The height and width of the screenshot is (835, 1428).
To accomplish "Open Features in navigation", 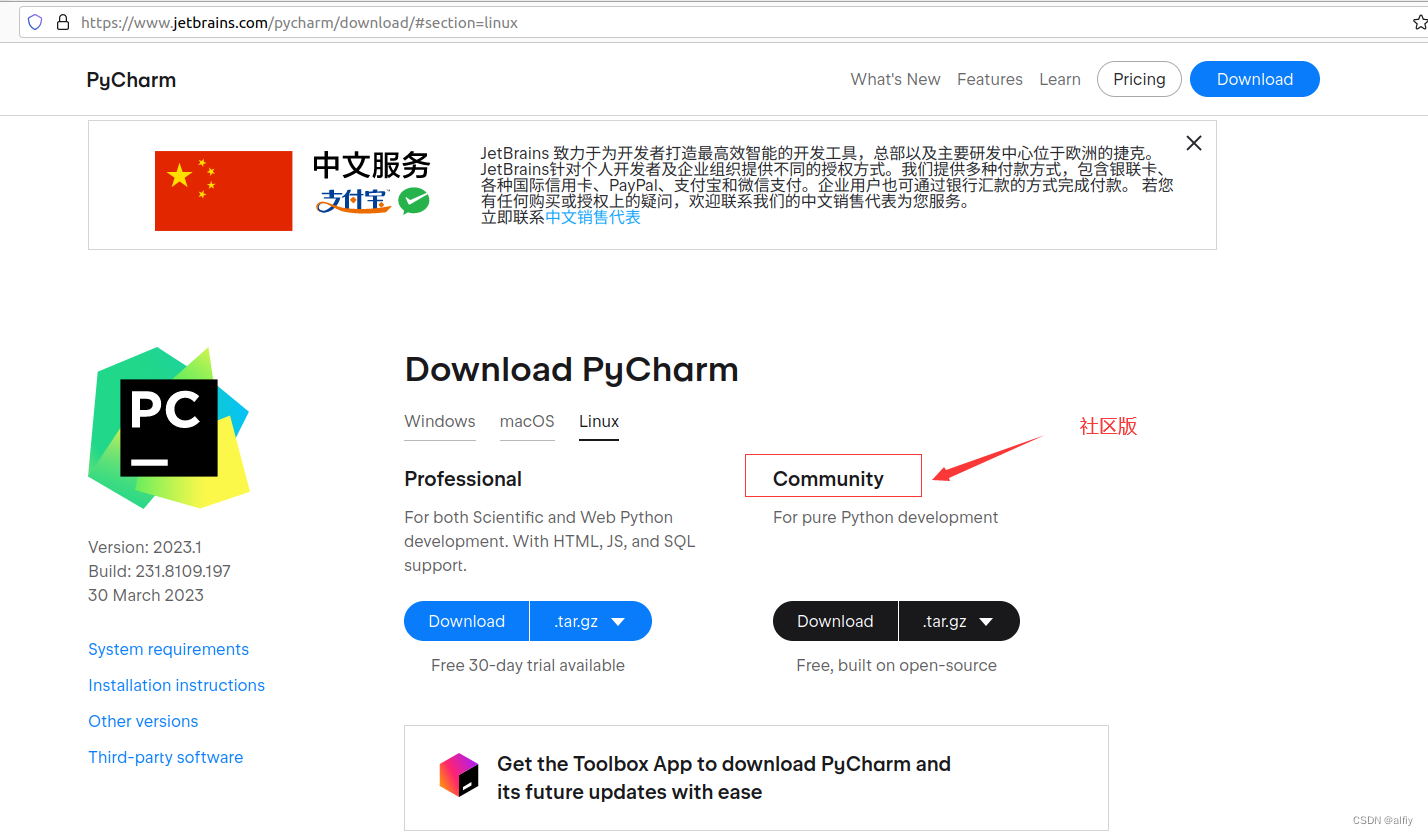I will (990, 79).
